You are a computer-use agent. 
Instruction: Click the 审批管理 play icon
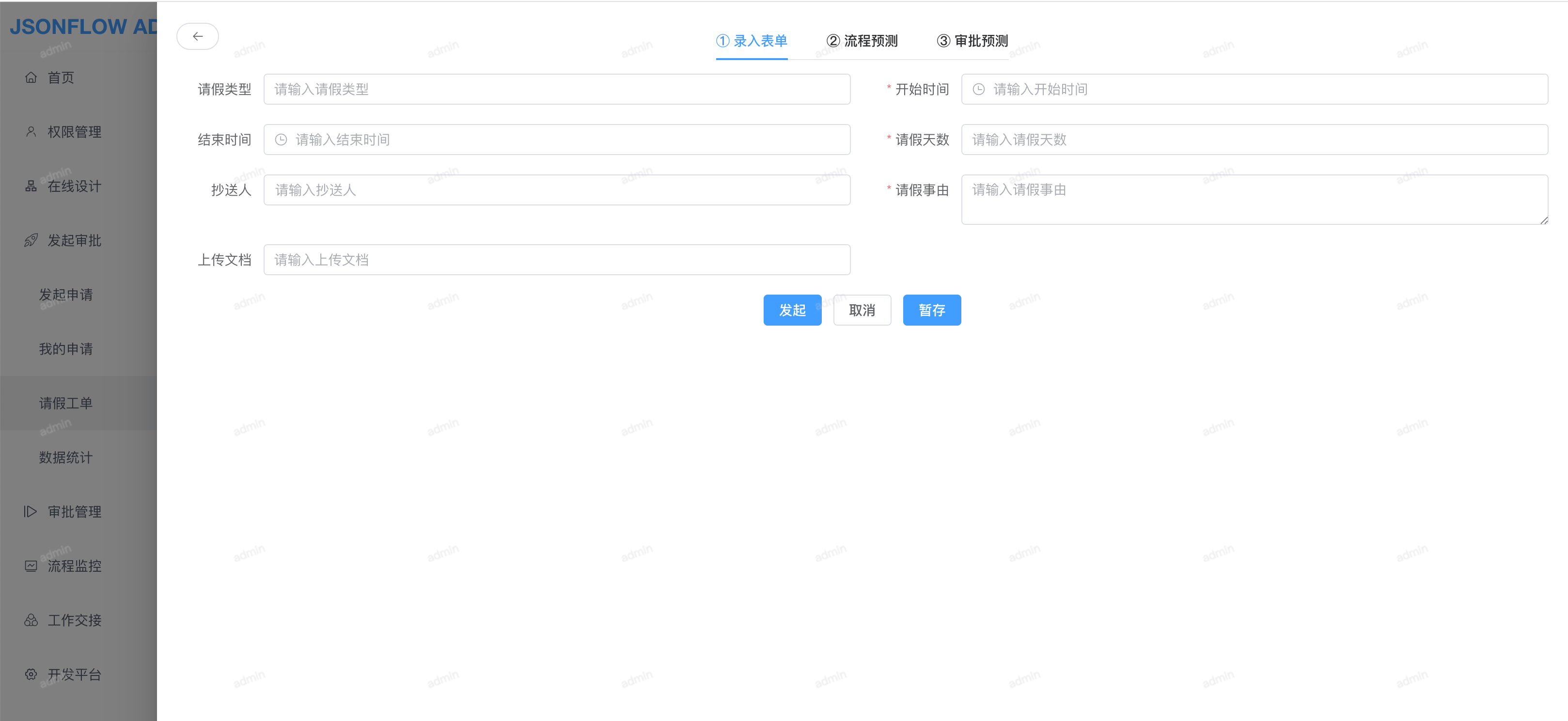(31, 512)
